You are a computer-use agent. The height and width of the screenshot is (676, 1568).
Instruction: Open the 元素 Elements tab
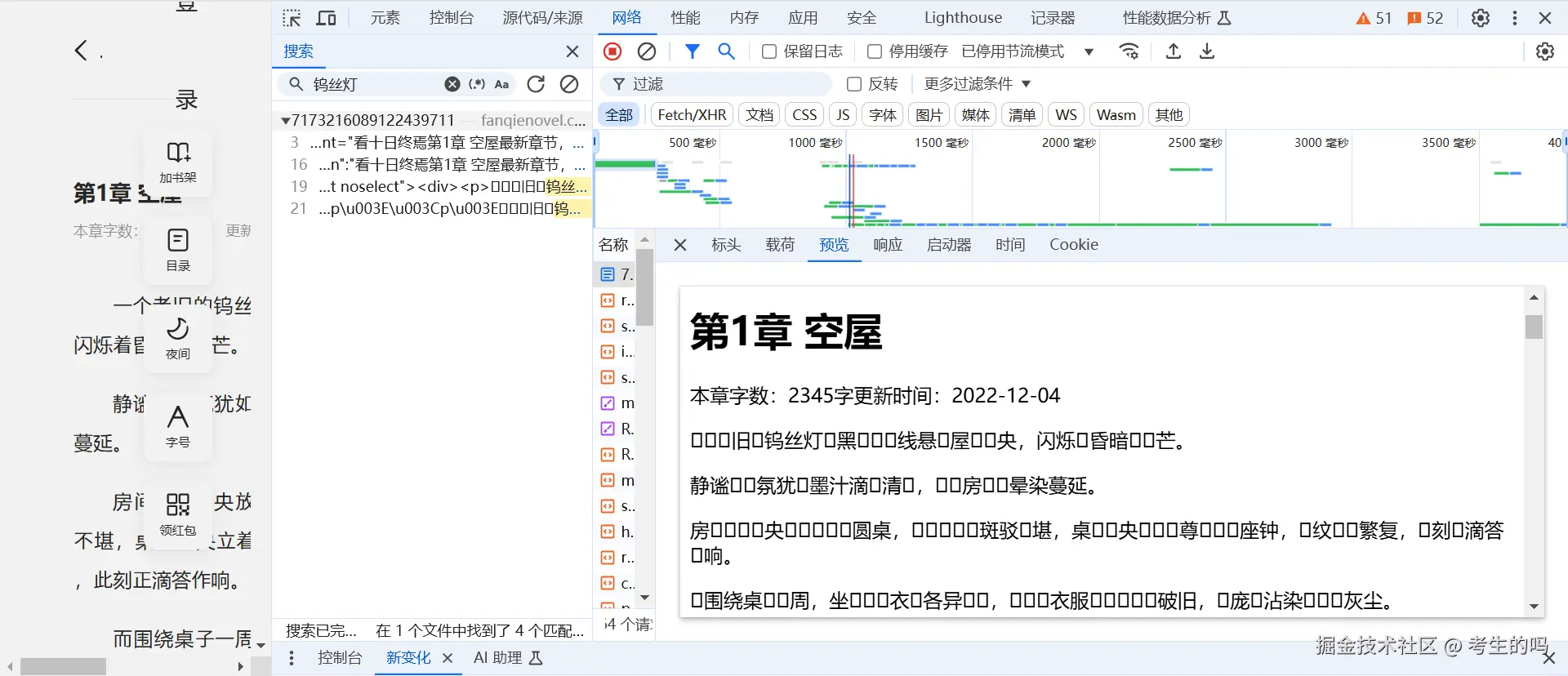pos(385,18)
